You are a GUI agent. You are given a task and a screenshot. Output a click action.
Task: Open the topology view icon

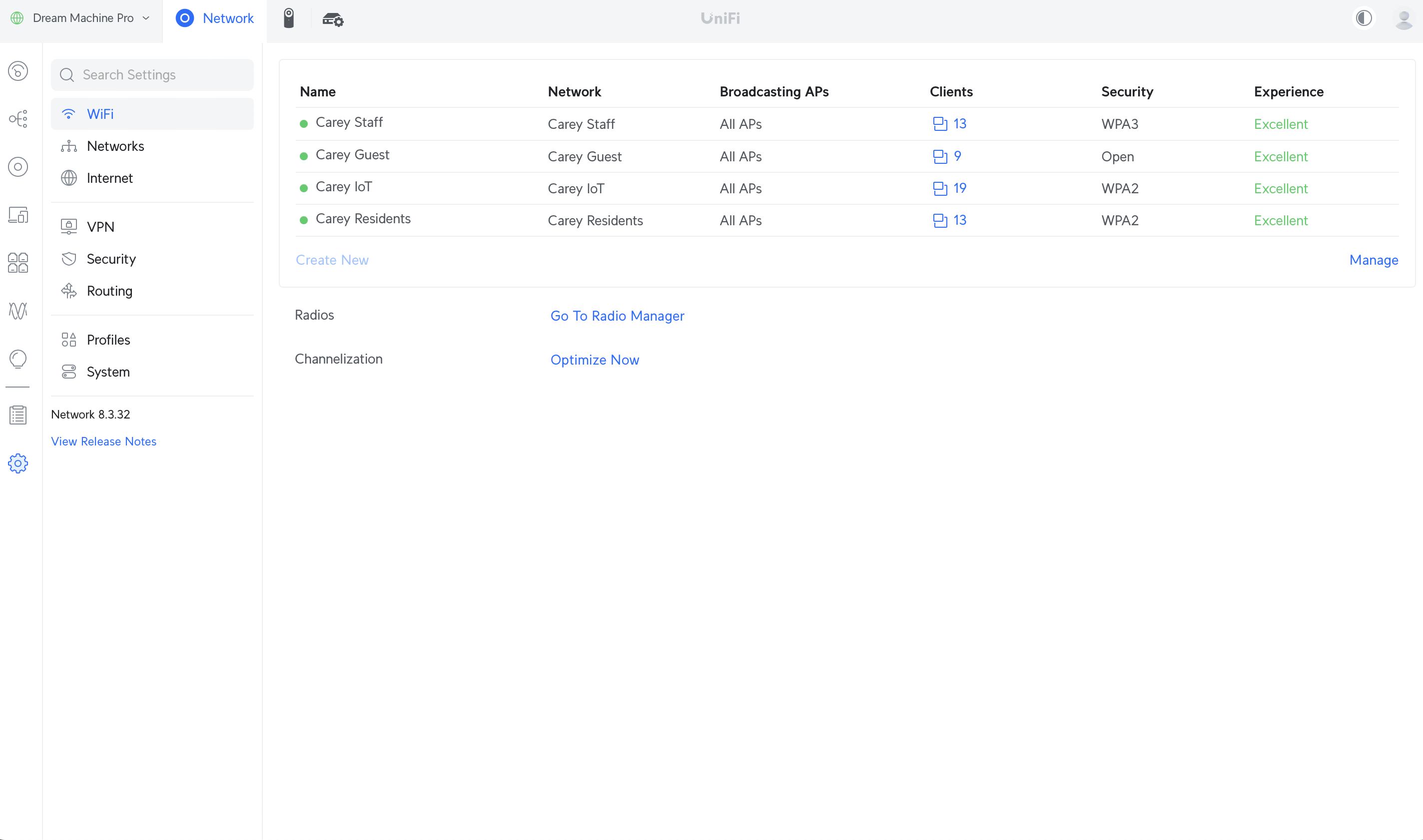coord(18,119)
